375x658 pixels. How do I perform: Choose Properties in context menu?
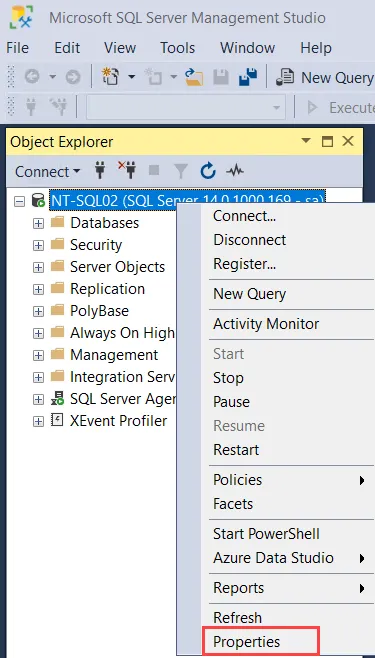pos(247,642)
